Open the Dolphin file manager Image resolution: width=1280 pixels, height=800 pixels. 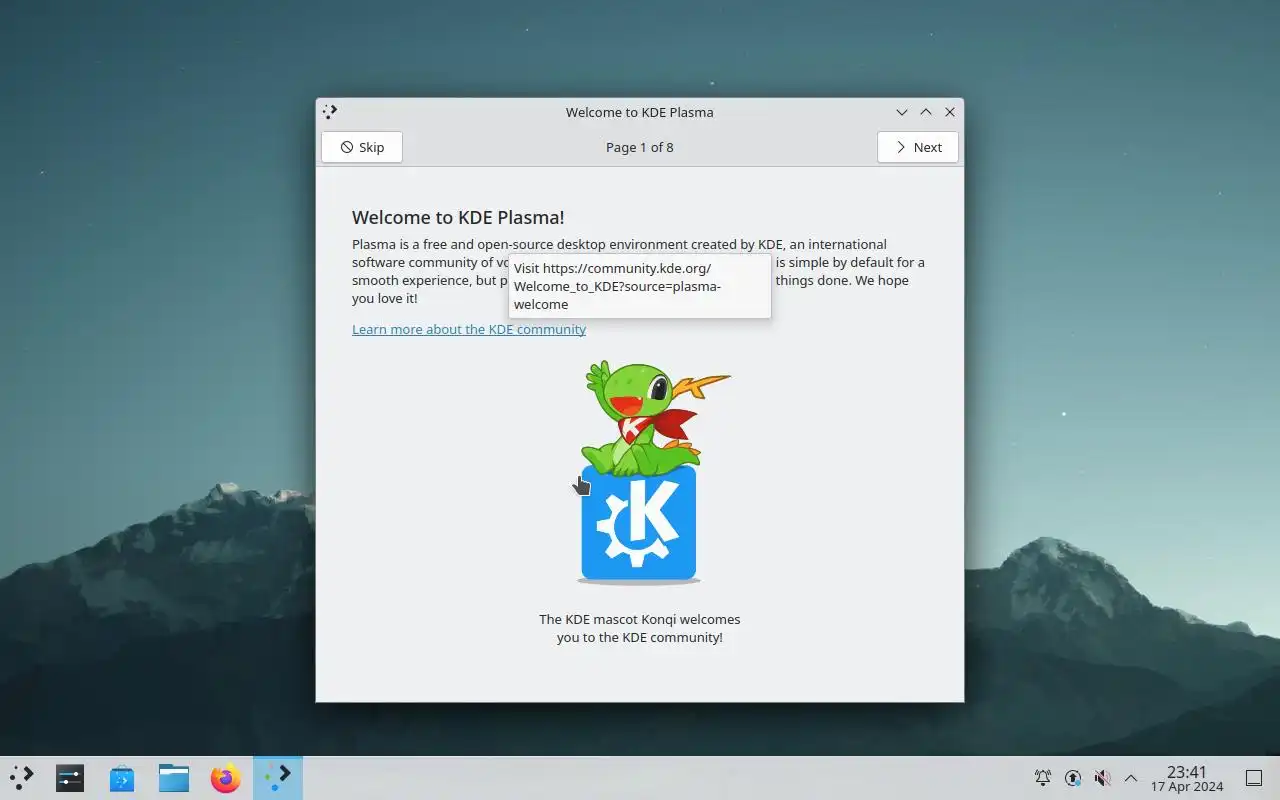174,777
